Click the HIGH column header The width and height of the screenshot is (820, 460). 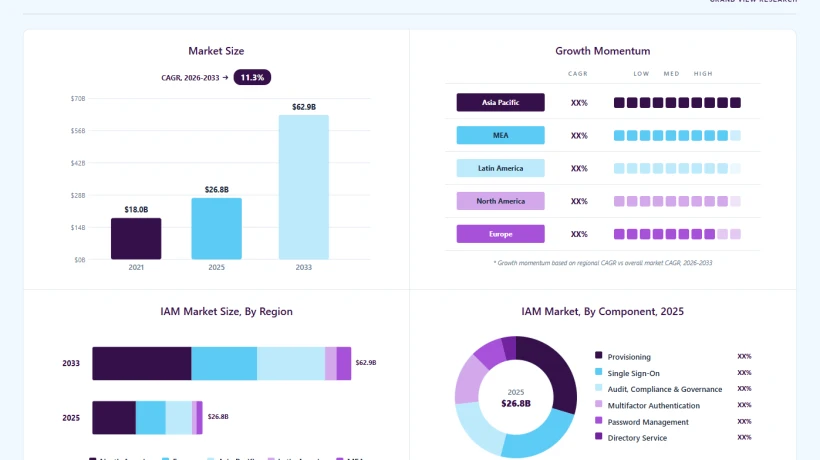[x=703, y=74]
